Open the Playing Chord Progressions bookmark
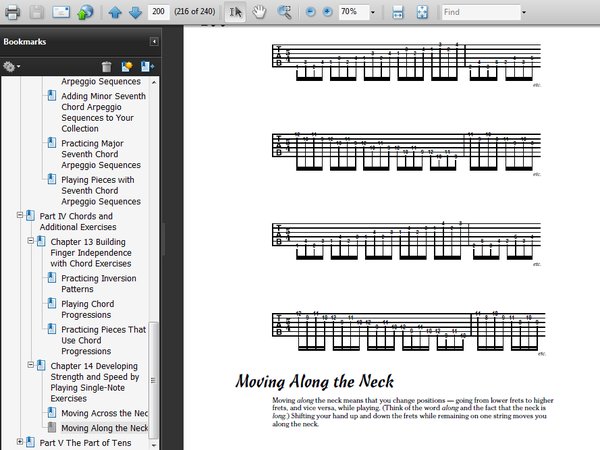Image resolution: width=600 pixels, height=450 pixels. pos(88,309)
